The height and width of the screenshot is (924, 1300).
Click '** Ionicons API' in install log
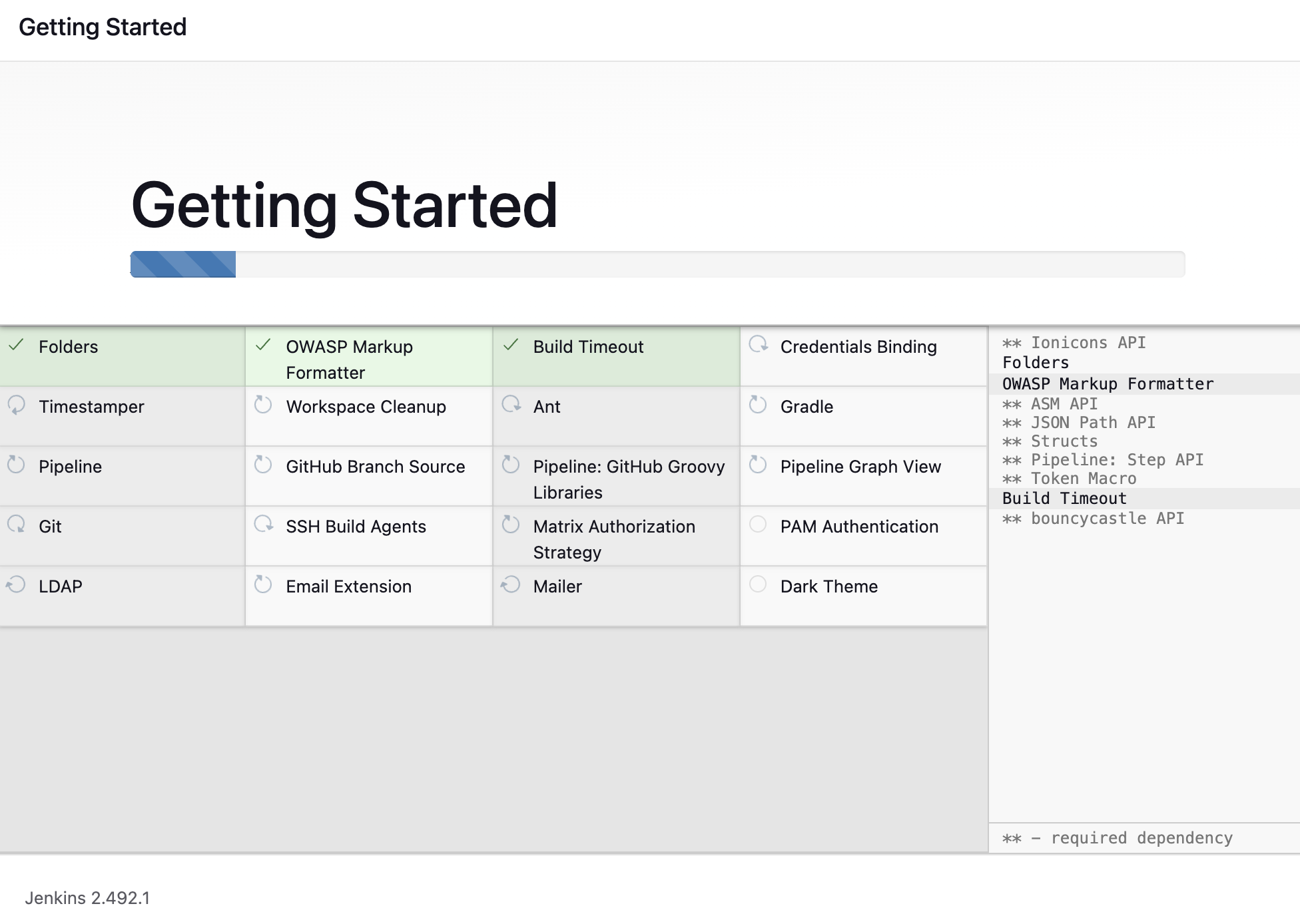[1074, 343]
